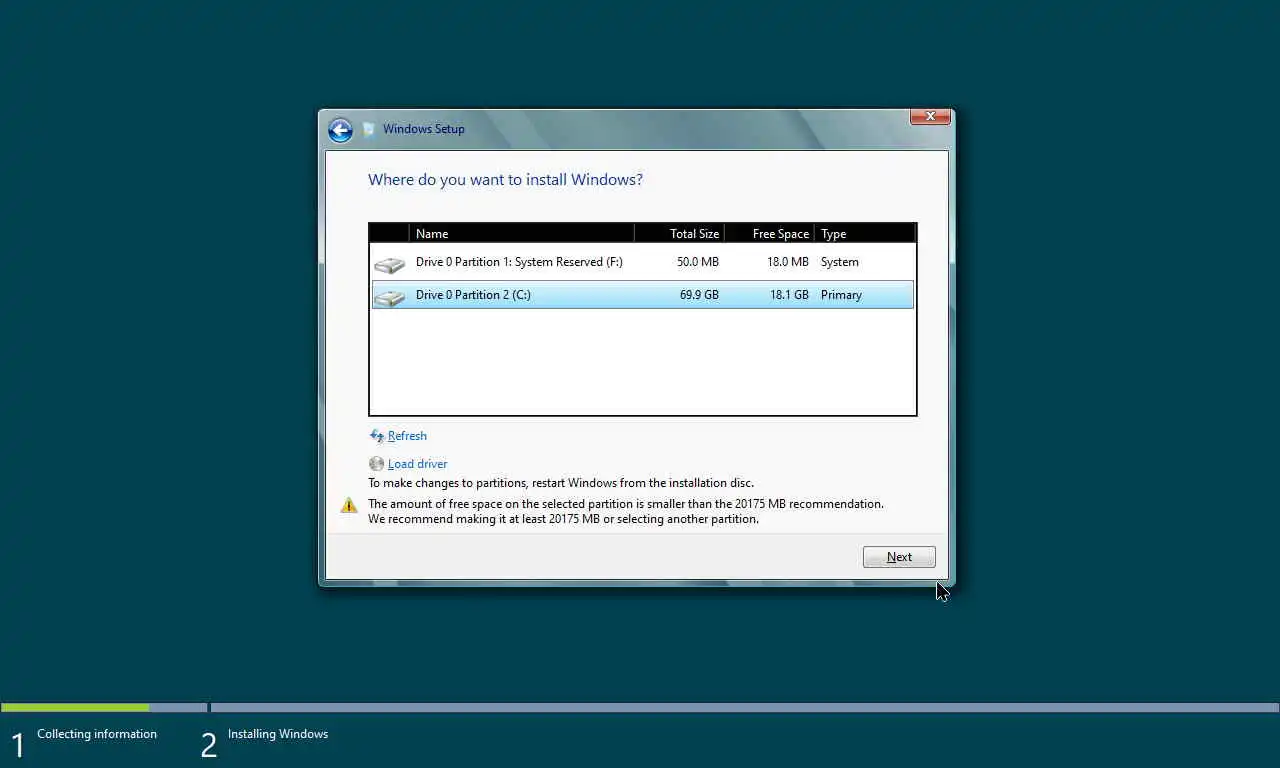Screen dimensions: 1280x768
Task: Click the 'To make changes to partitions' message
Action: 561,483
